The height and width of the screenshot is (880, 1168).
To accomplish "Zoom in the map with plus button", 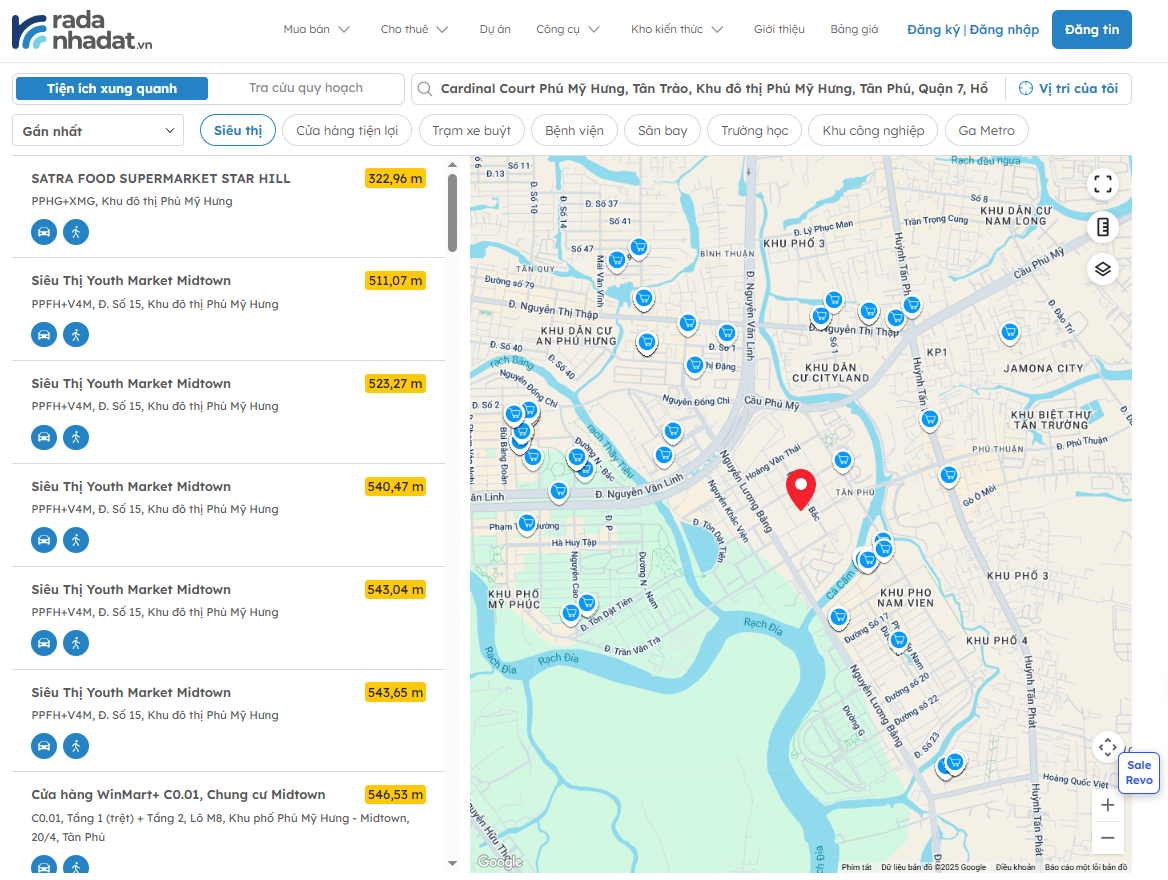I will point(1107,805).
